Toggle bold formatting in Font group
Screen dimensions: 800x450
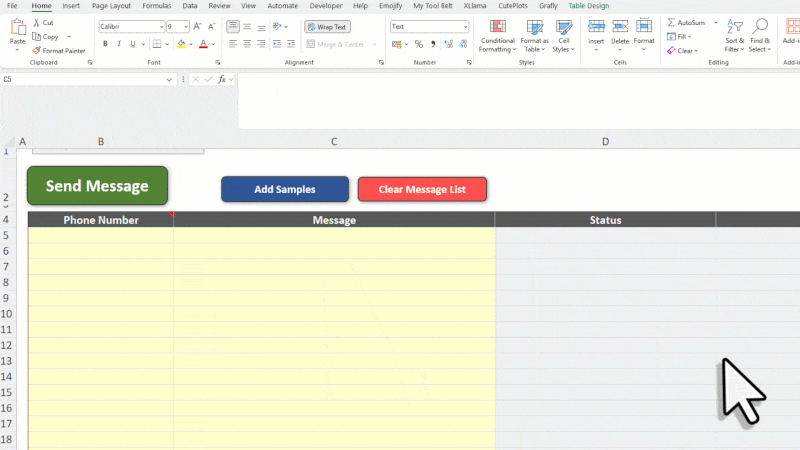(x=105, y=44)
